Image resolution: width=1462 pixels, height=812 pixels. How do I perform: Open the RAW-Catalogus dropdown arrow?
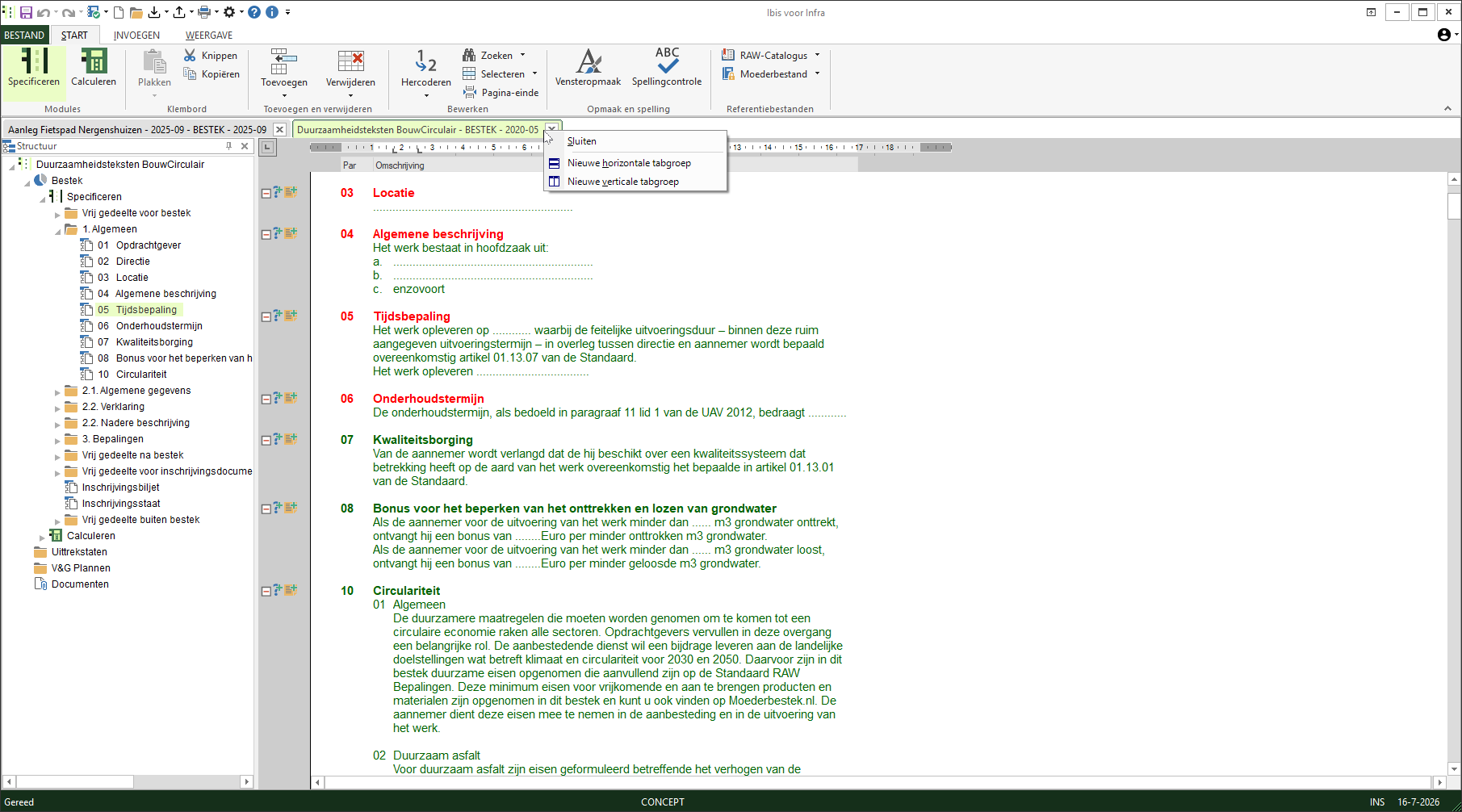pyautogui.click(x=817, y=55)
